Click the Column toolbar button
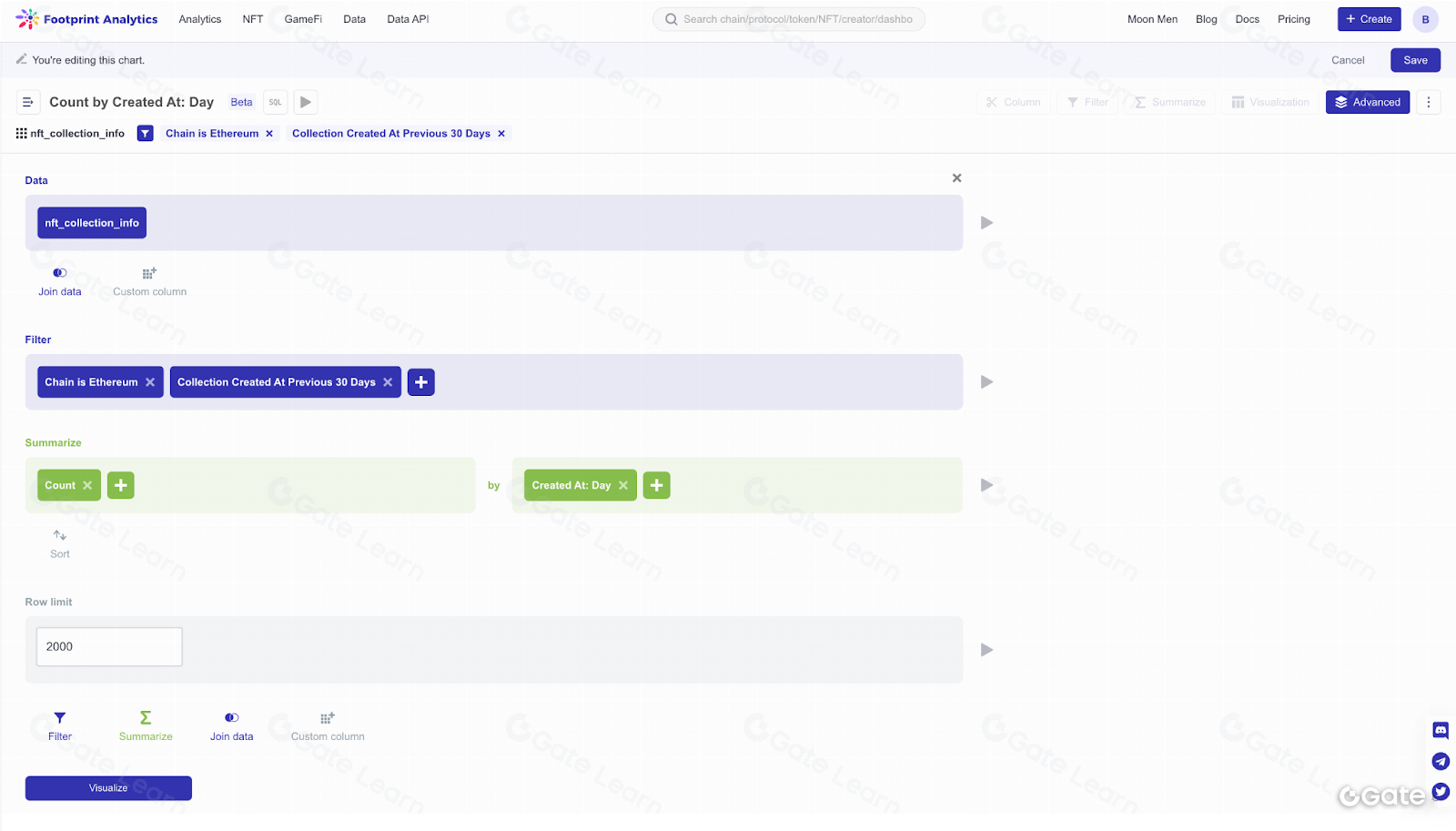The image size is (1456, 831). click(x=1013, y=102)
